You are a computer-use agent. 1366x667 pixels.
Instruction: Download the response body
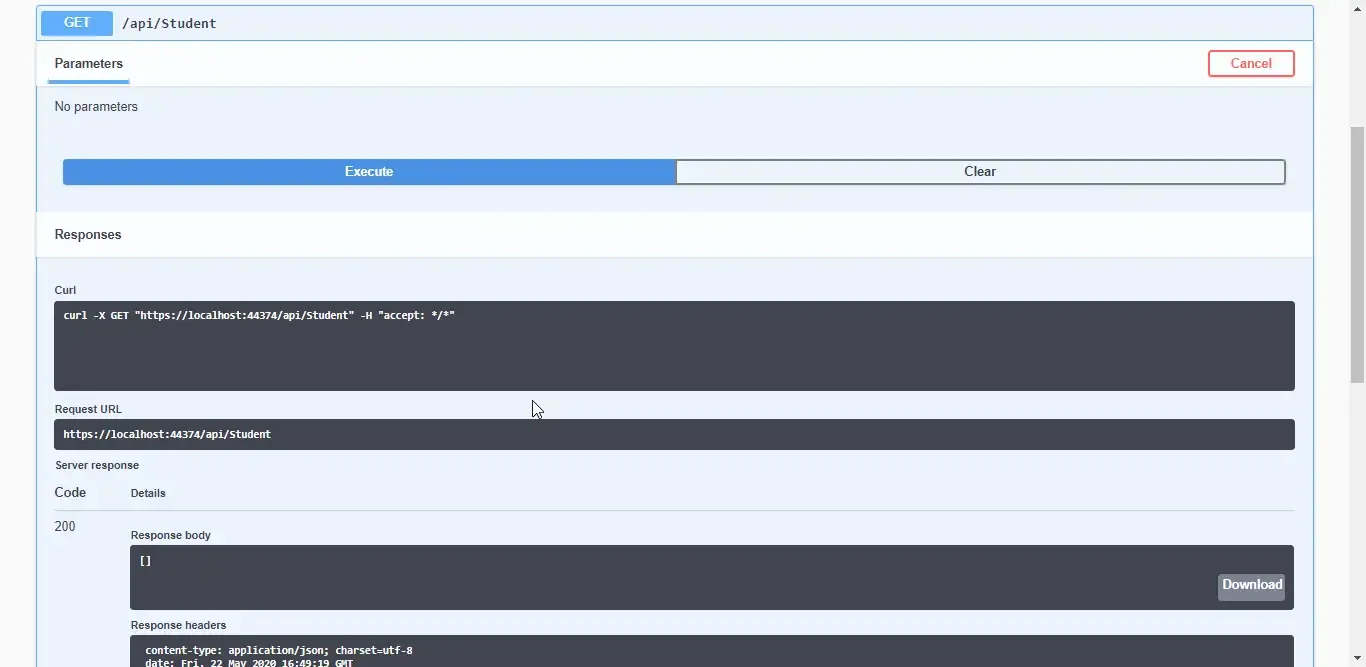[1251, 585]
